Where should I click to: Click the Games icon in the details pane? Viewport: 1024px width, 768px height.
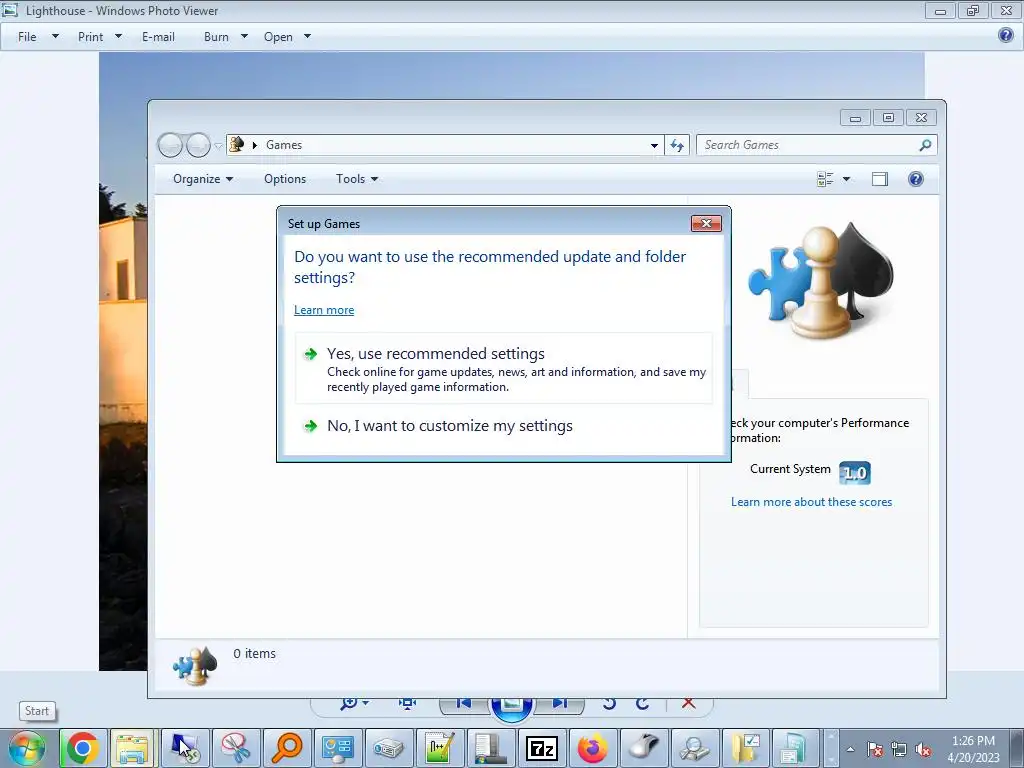click(195, 666)
